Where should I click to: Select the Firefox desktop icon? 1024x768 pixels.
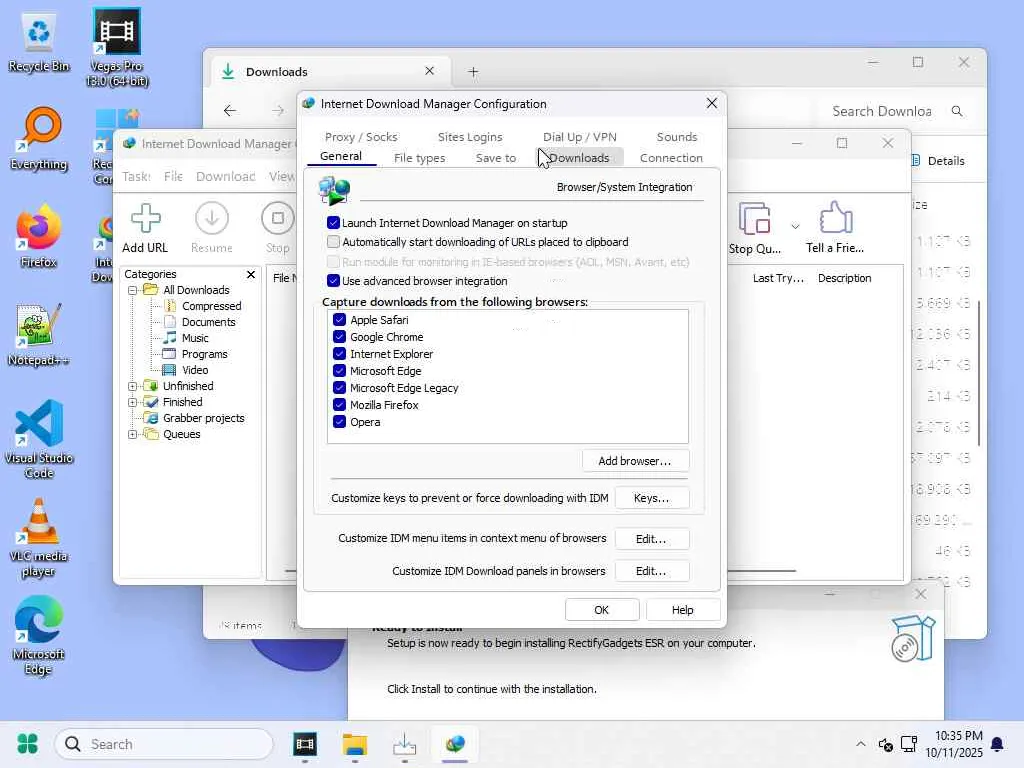[x=39, y=236]
